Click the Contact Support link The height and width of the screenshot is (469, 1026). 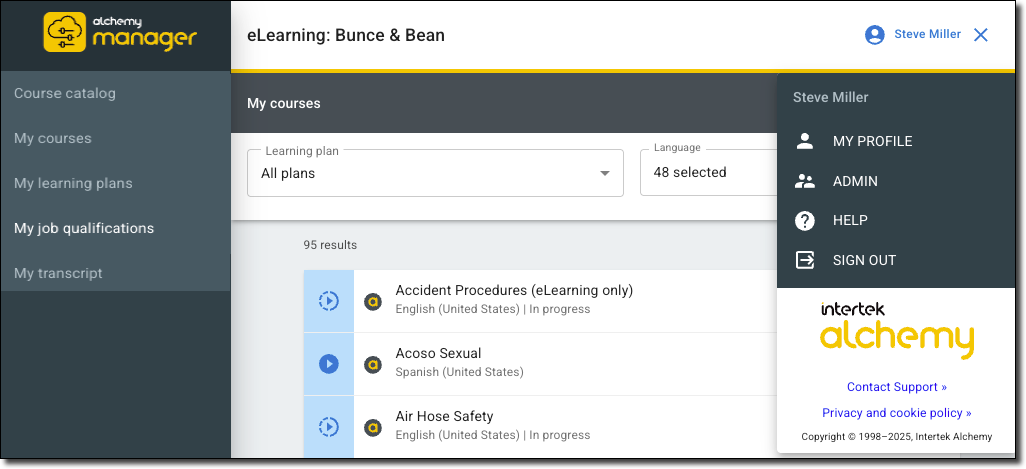(896, 387)
